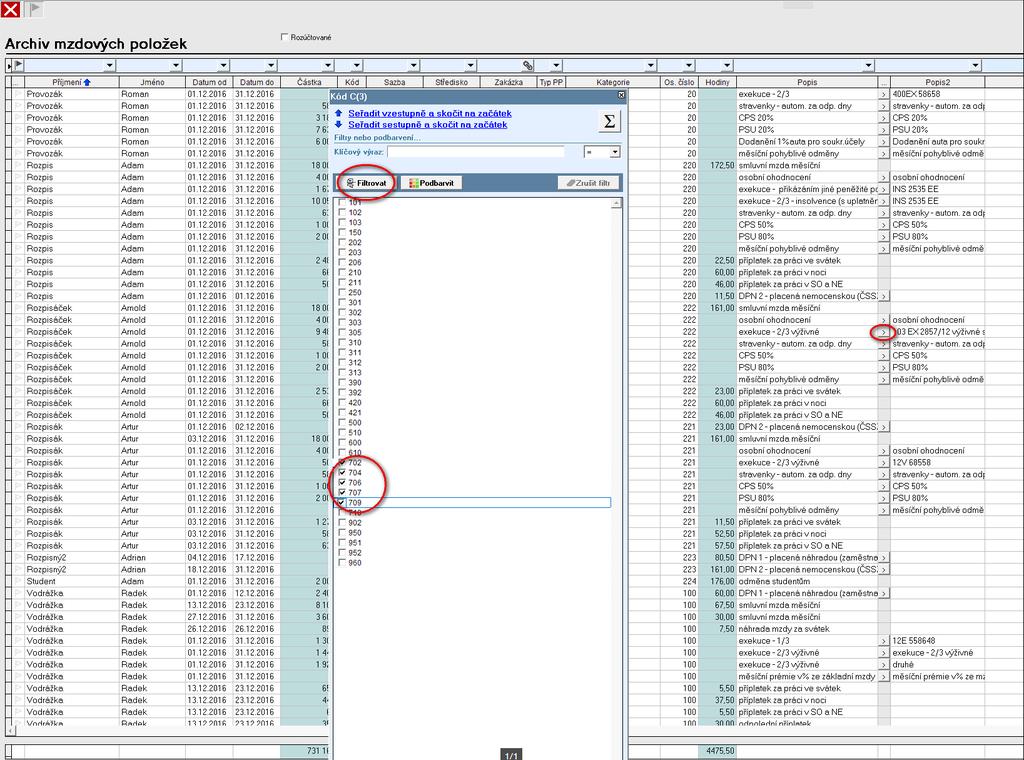Check code 500 in filter list
Image resolution: width=1024 pixels, height=760 pixels.
[x=342, y=422]
